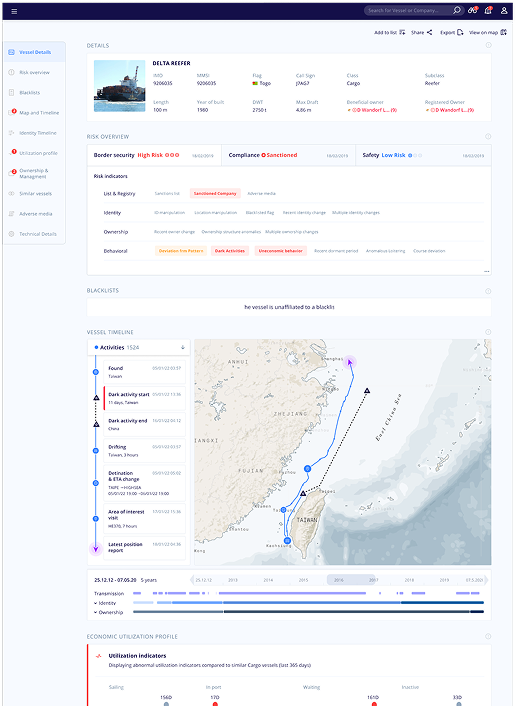Viewport: 516px width, 706px height.
Task: Click the Blacklists sidebar icon
Action: (11, 92)
